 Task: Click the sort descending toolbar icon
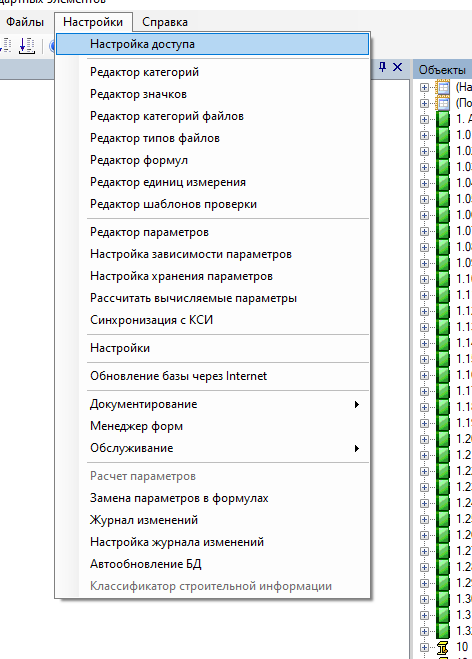[26, 45]
